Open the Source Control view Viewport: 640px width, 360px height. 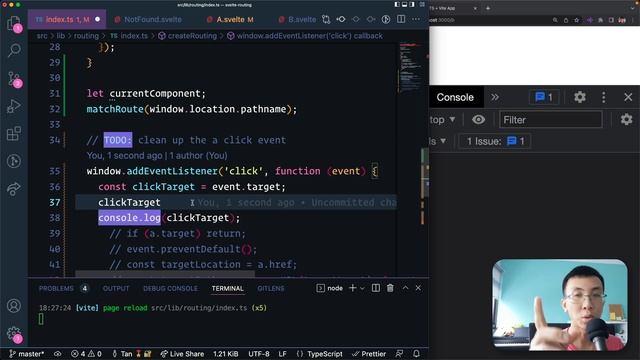[14, 79]
